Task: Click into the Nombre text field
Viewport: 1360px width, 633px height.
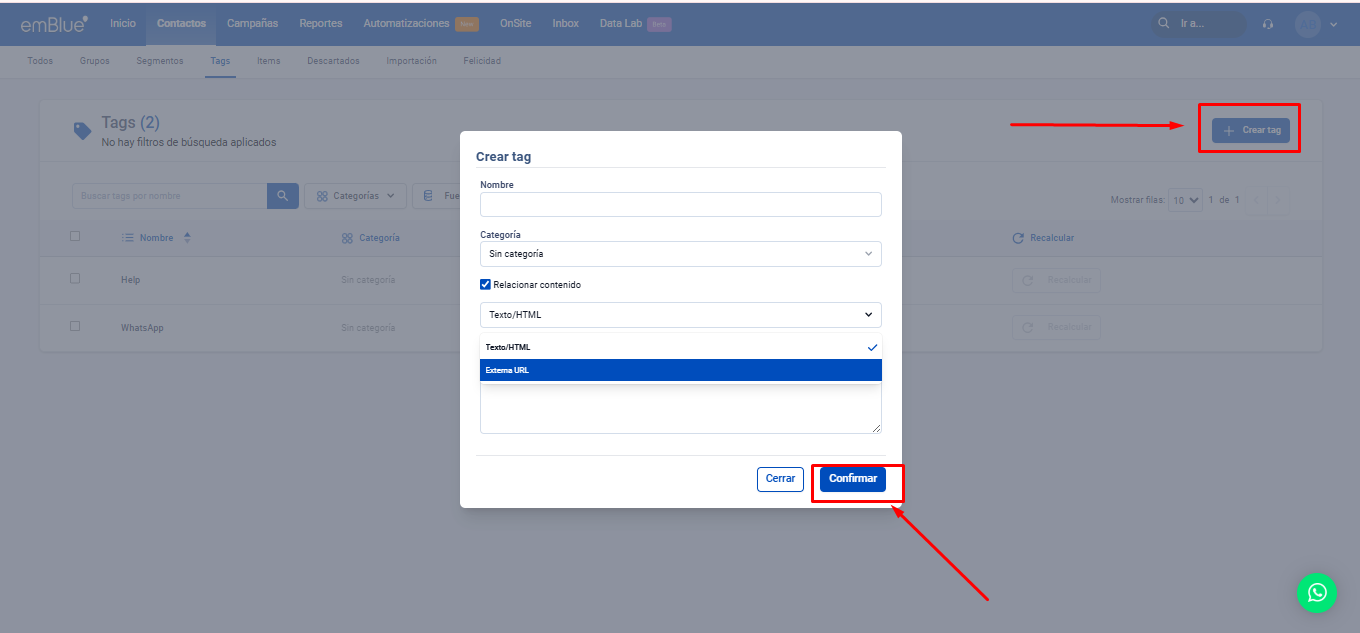Action: coord(680,205)
